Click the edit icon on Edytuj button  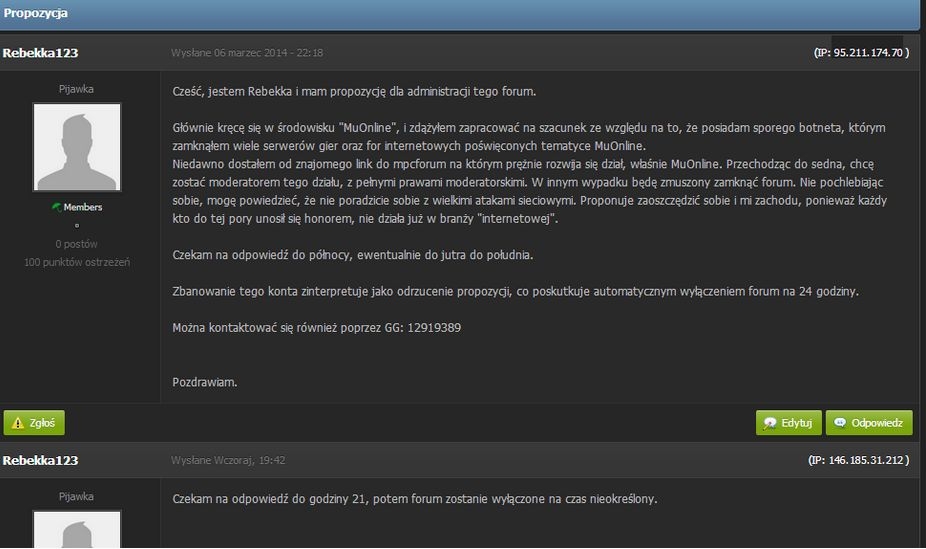coord(770,423)
